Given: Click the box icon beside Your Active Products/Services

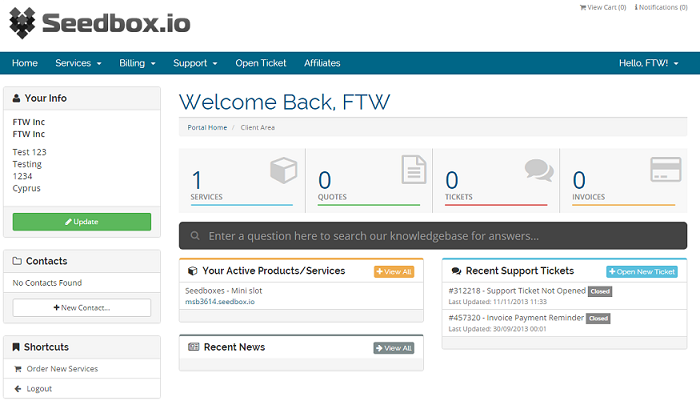Looking at the screenshot, I should click(x=192, y=271).
